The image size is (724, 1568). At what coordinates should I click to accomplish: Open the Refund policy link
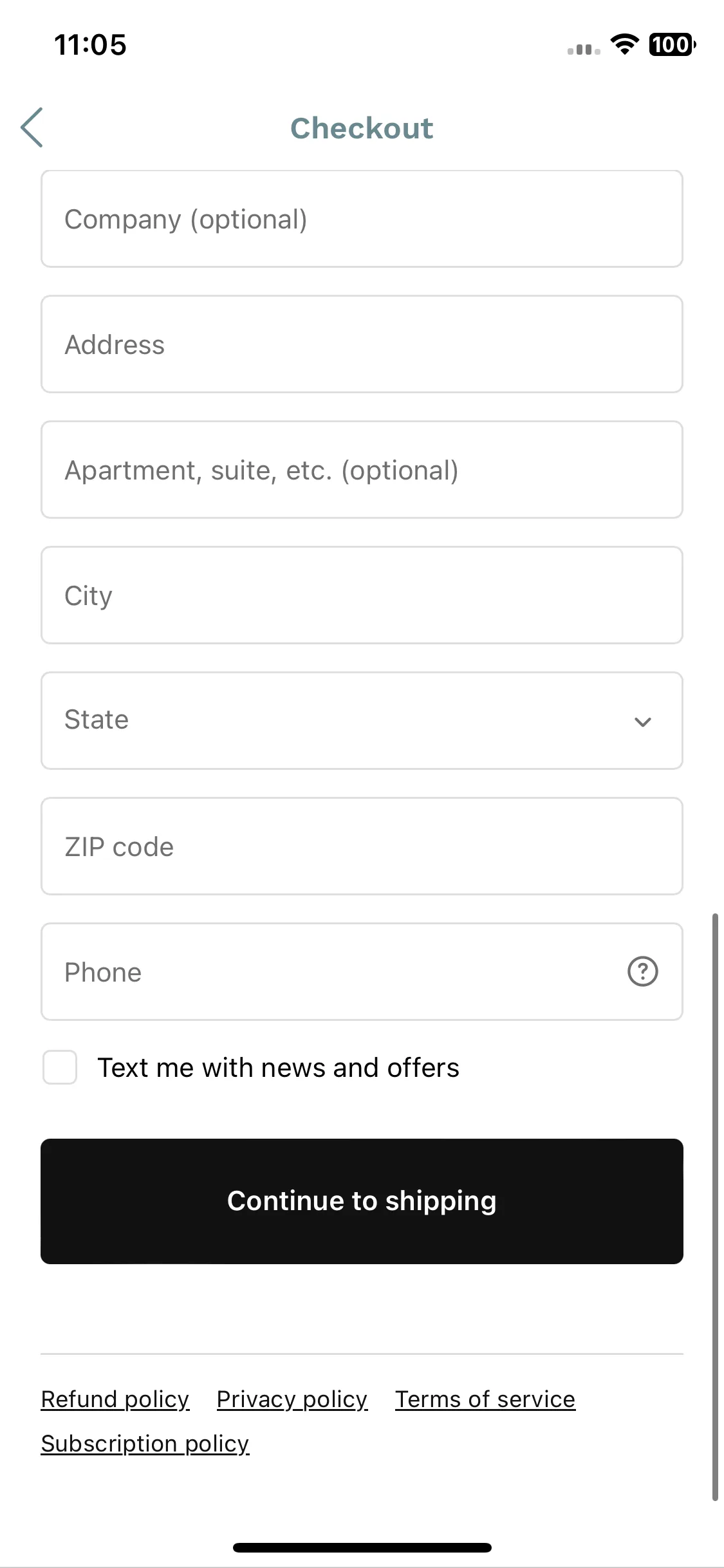pos(115,1399)
